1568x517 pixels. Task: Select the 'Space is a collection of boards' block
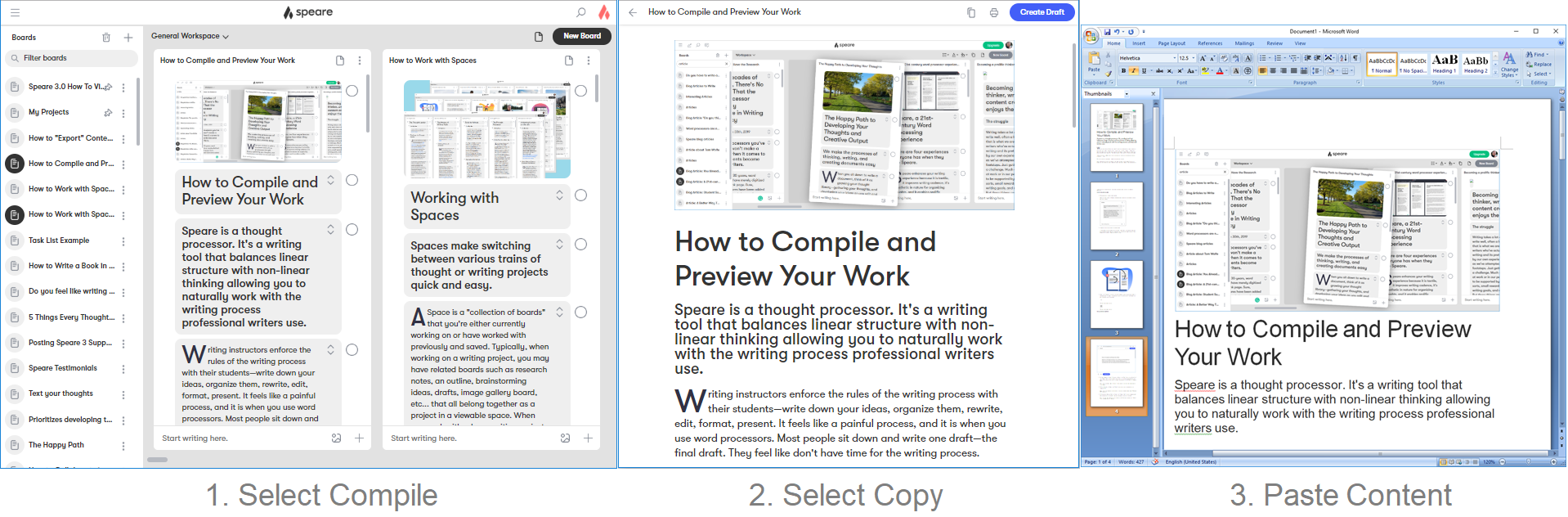click(580, 312)
